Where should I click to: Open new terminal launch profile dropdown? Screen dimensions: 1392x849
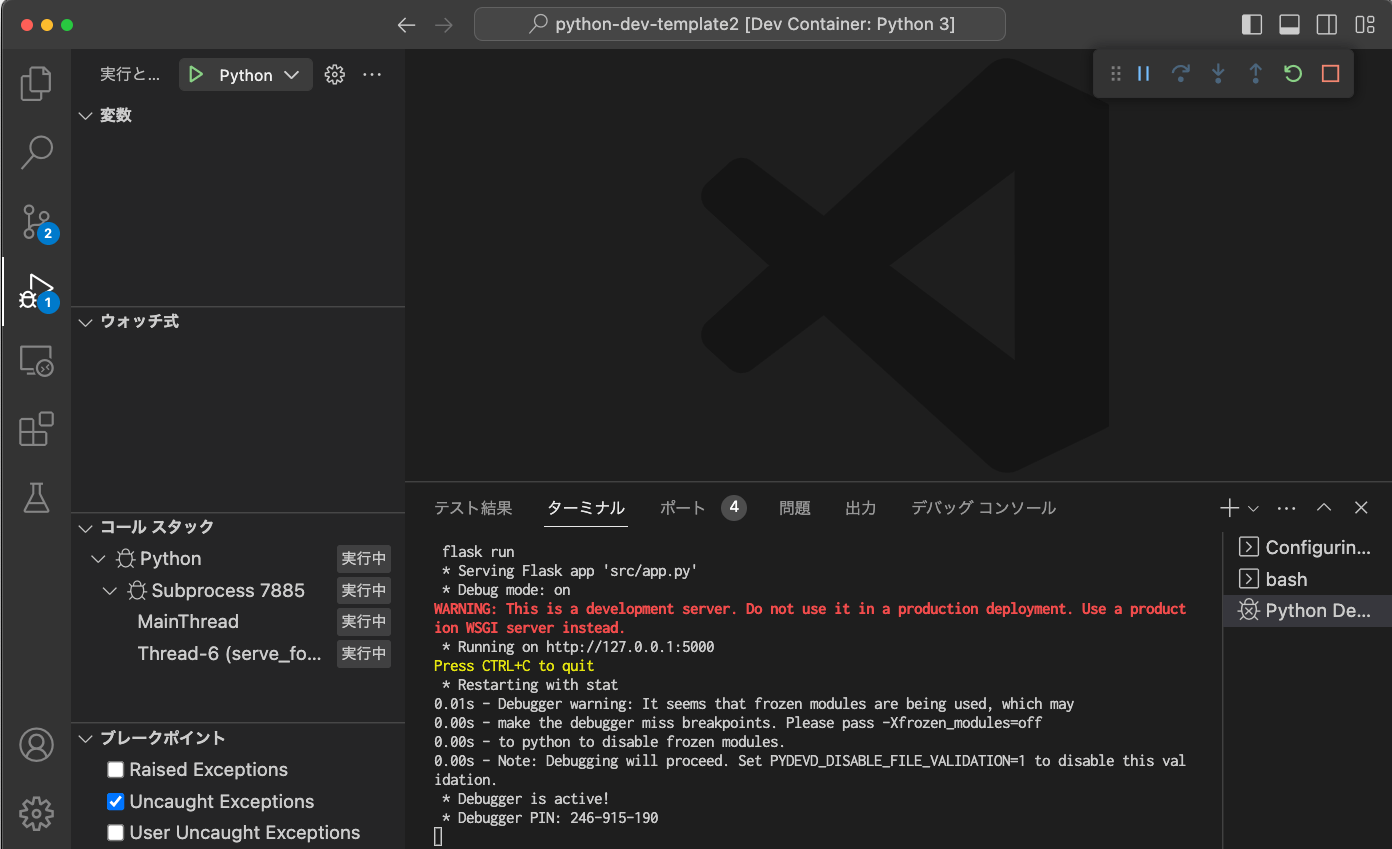(x=1253, y=508)
